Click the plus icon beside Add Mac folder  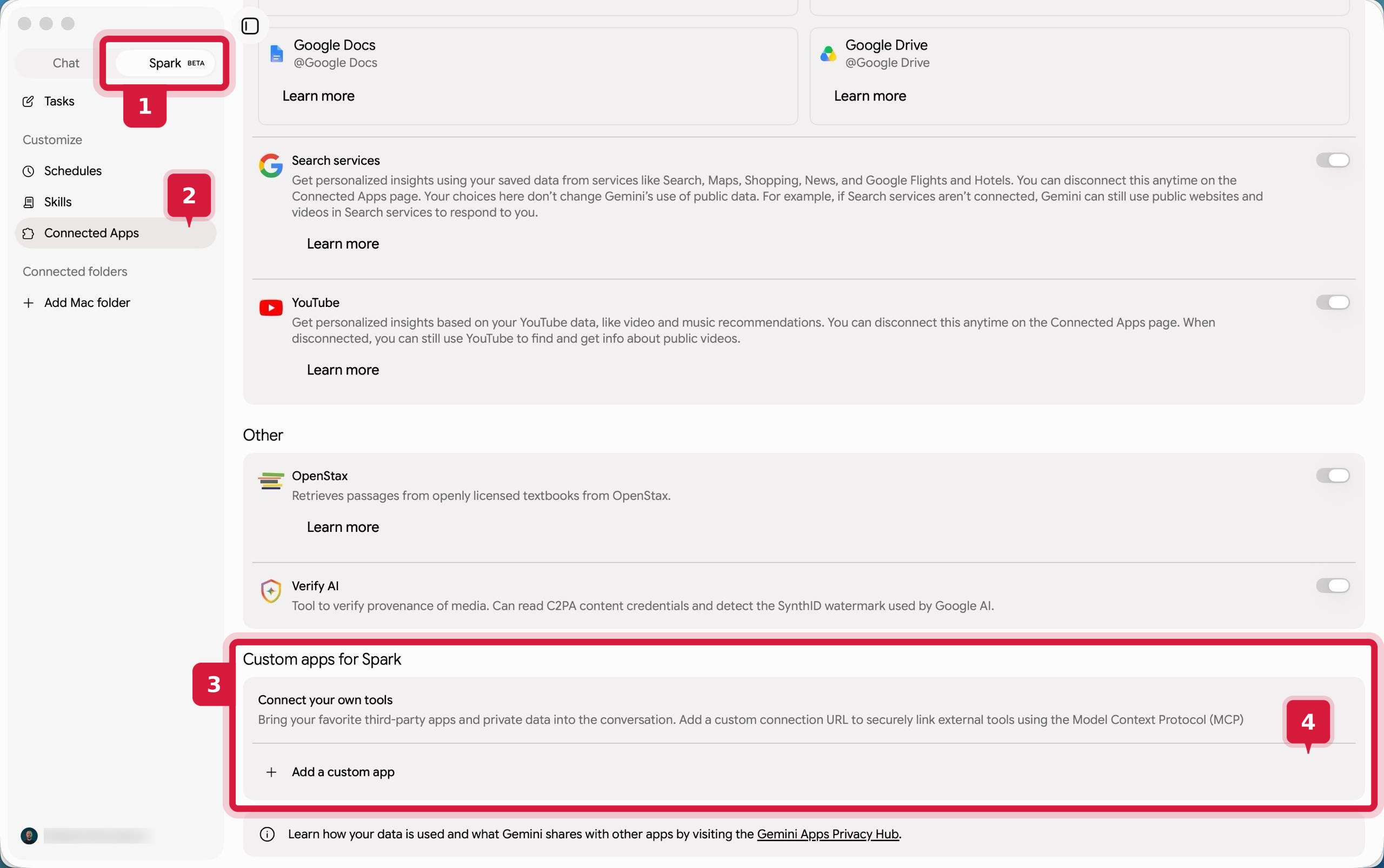(28, 303)
